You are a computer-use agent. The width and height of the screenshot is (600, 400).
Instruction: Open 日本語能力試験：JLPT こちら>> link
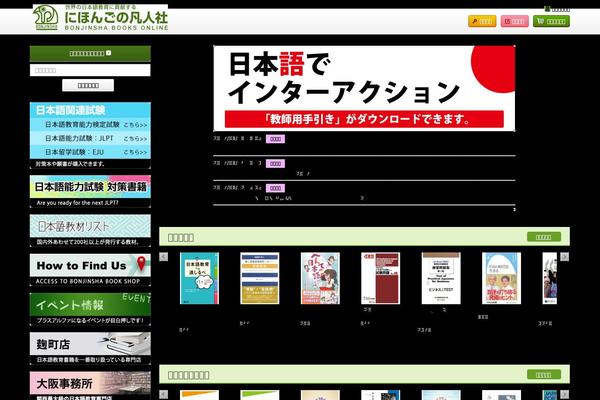point(90,138)
